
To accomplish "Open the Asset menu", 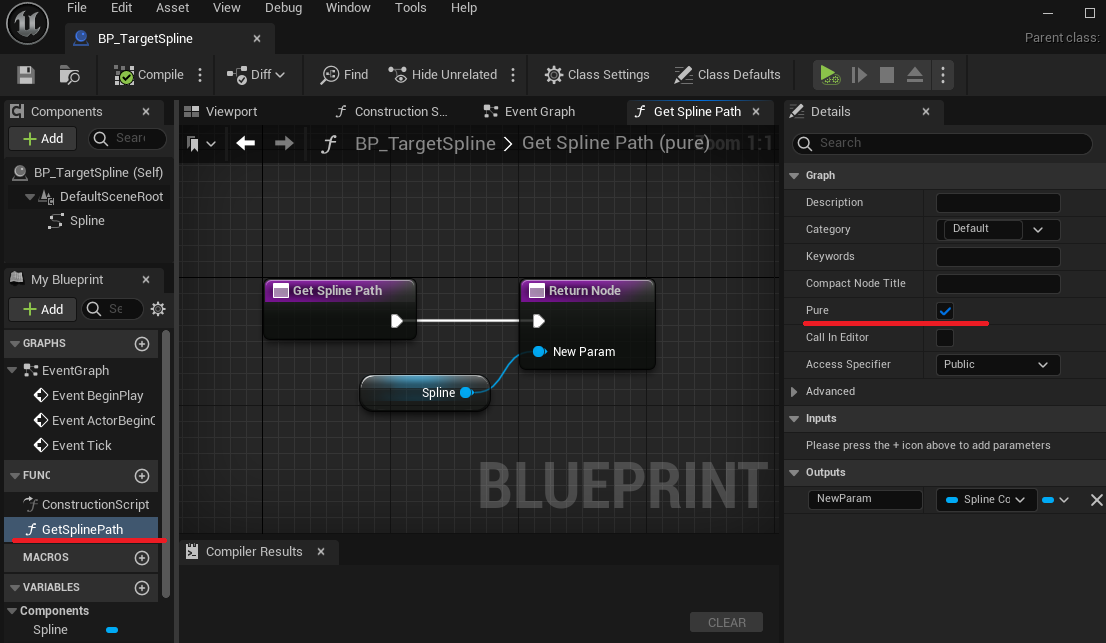I will (172, 8).
